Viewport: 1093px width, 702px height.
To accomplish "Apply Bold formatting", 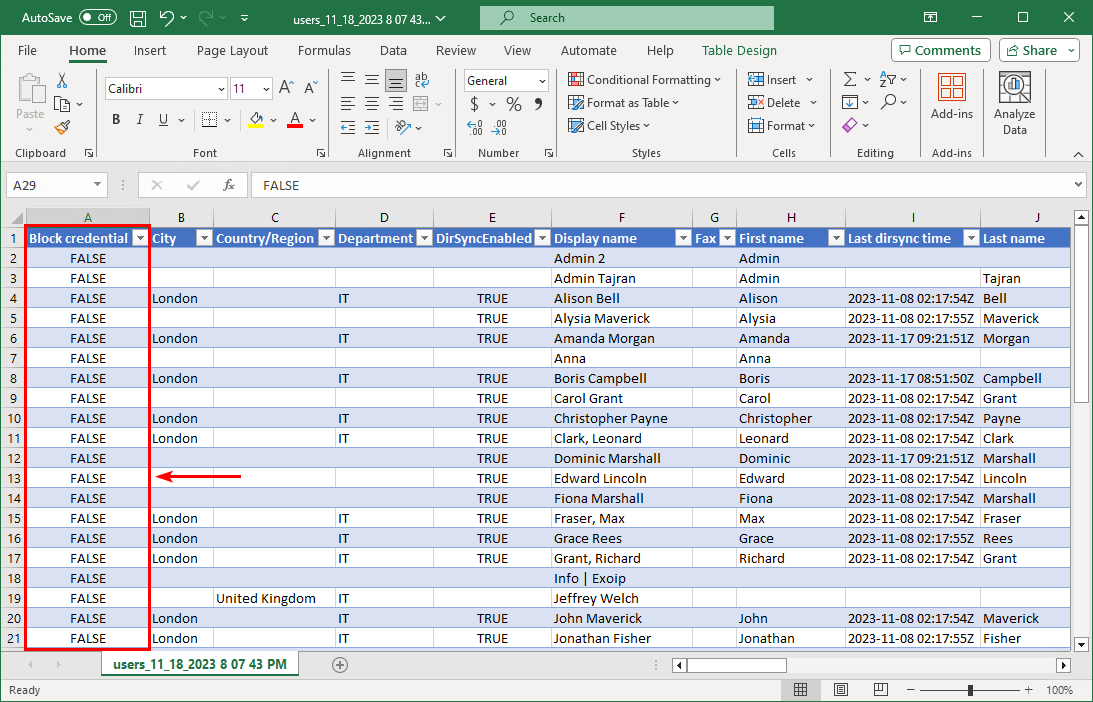I will click(x=116, y=120).
